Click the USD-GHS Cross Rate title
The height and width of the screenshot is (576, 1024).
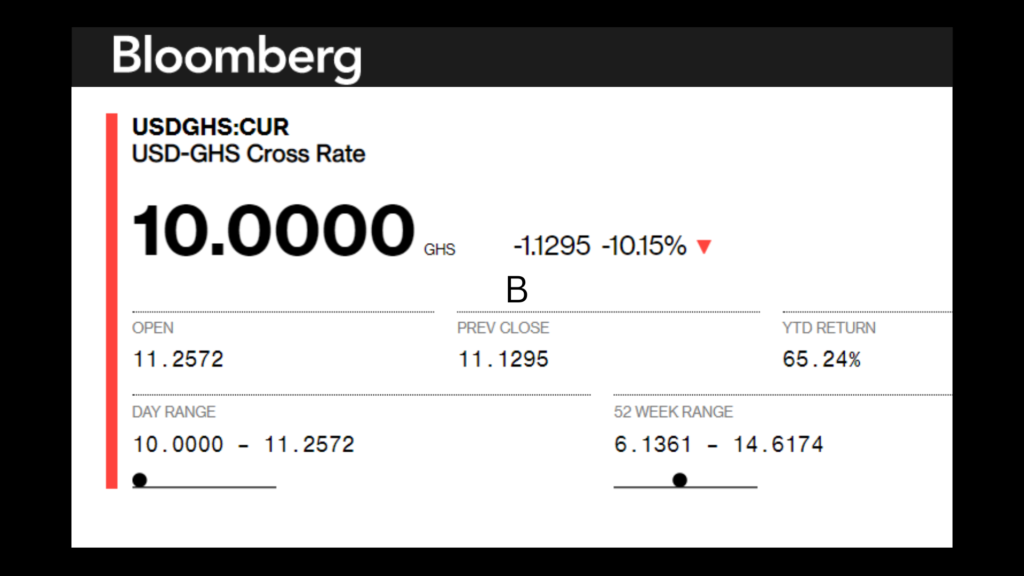pyautogui.click(x=248, y=154)
